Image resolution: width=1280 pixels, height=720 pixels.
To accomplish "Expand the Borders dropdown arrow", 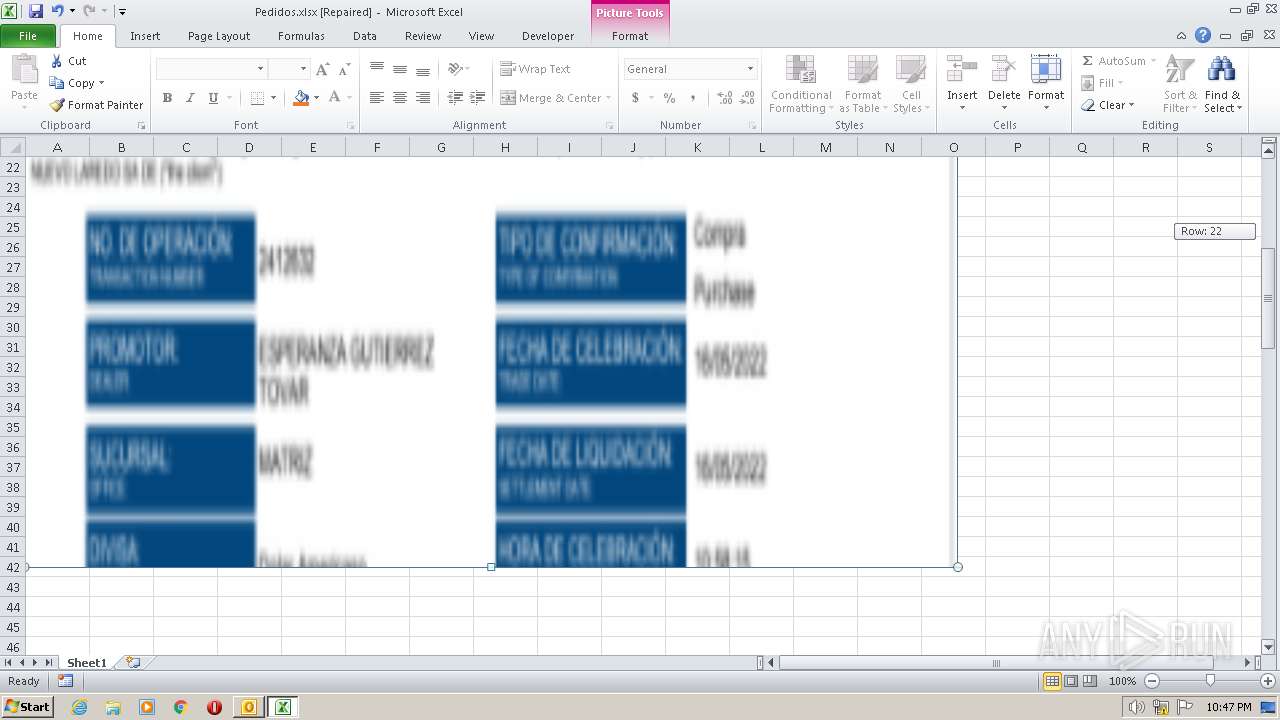I will (273, 98).
